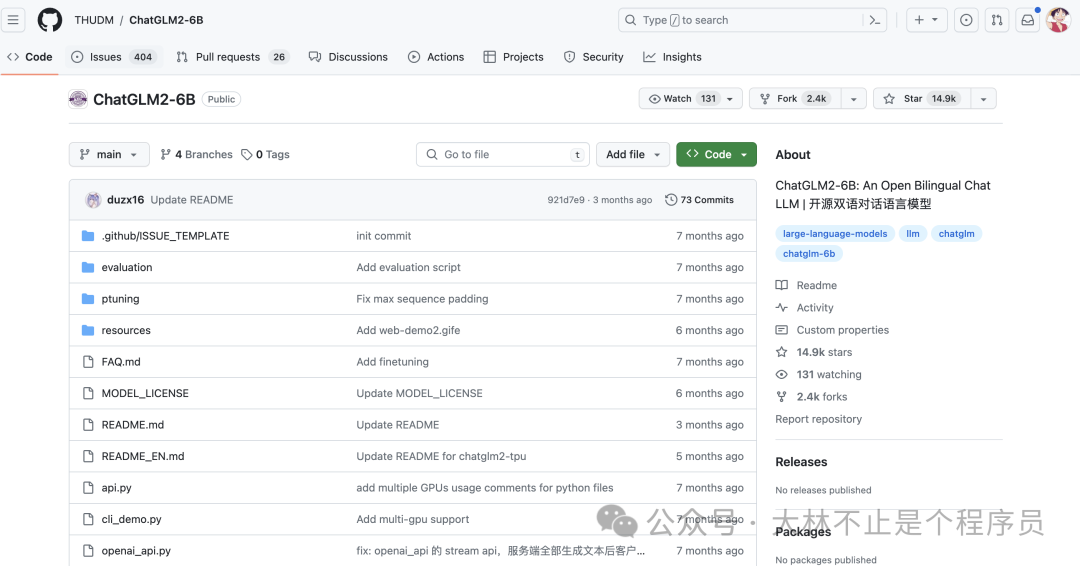Viewport: 1080px width, 566px height.
Task: Expand the dropdown arrow next to Fork
Action: [x=853, y=98]
